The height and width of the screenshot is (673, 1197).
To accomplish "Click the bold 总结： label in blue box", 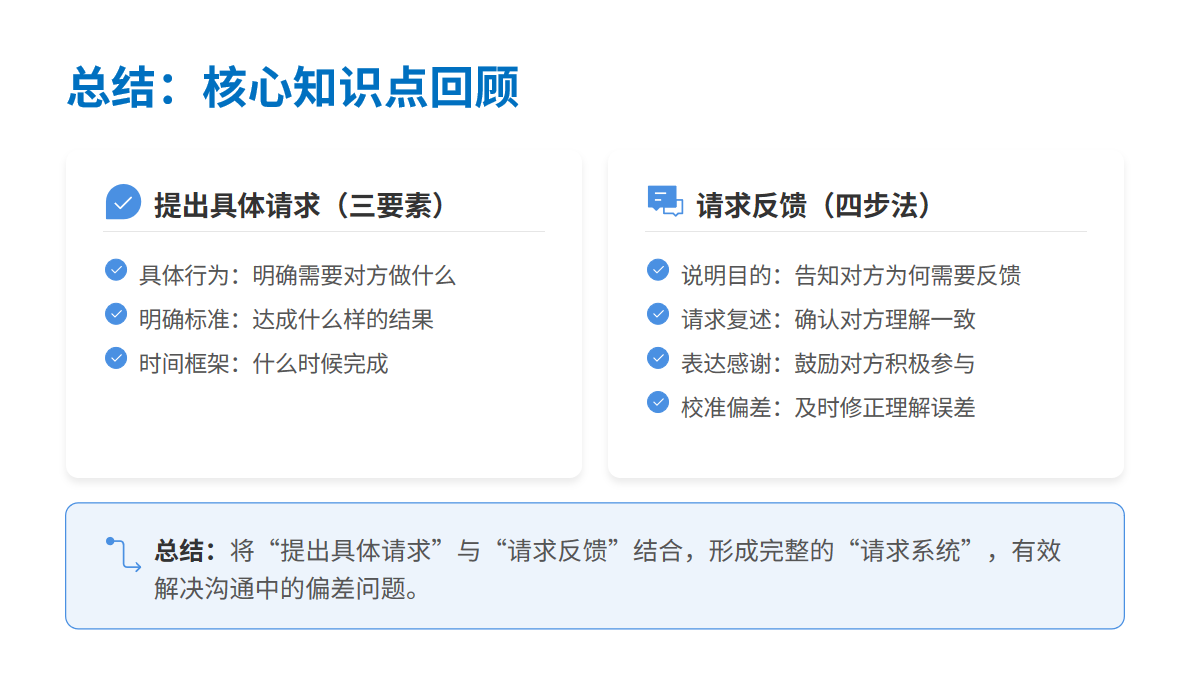I will (x=185, y=551).
